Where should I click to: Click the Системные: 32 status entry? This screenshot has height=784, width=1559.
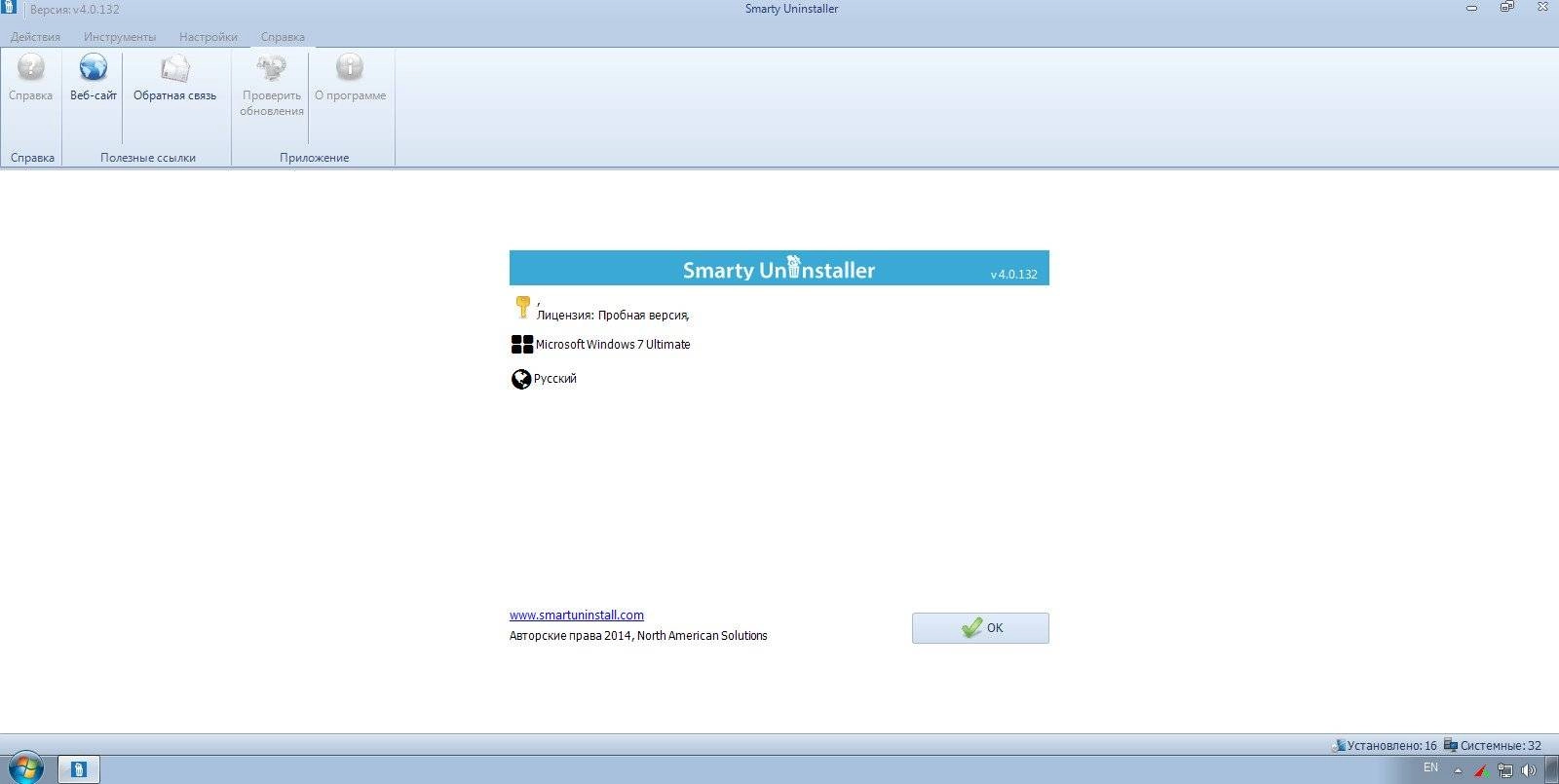point(1493,745)
